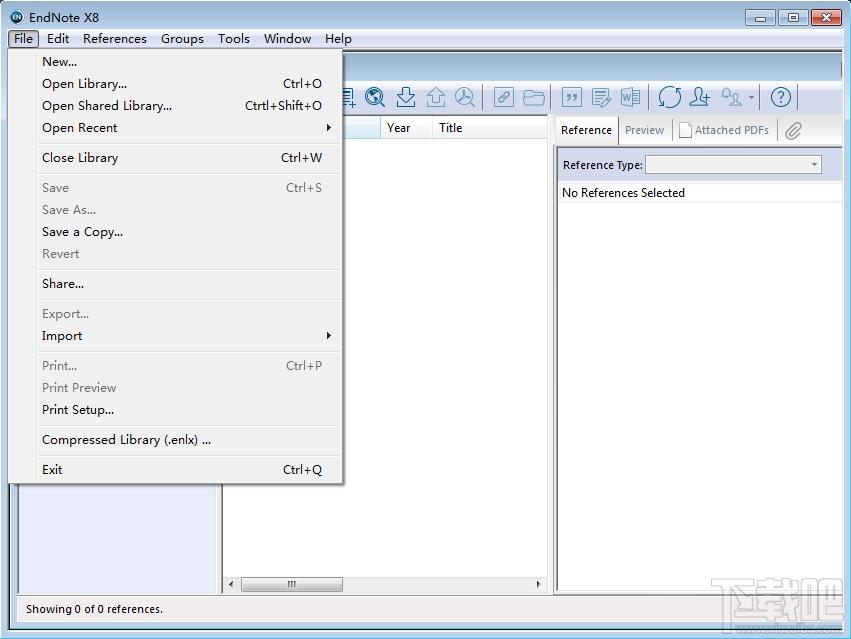This screenshot has height=639, width=851.
Task: Click the Open File folder icon
Action: (x=534, y=98)
